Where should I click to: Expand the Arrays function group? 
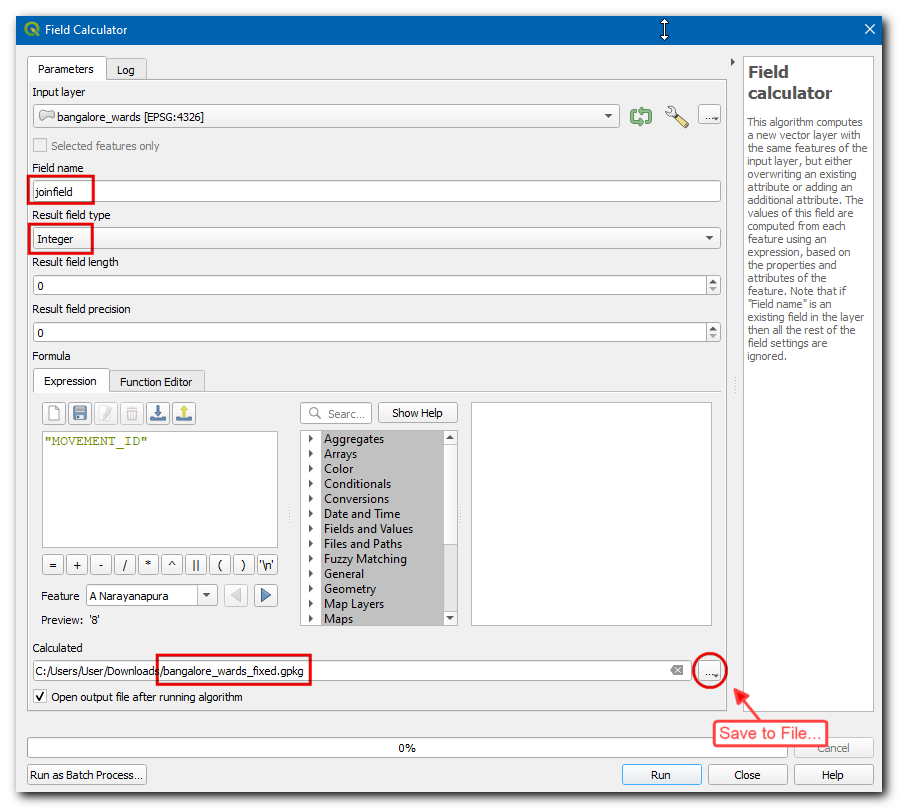click(x=311, y=454)
